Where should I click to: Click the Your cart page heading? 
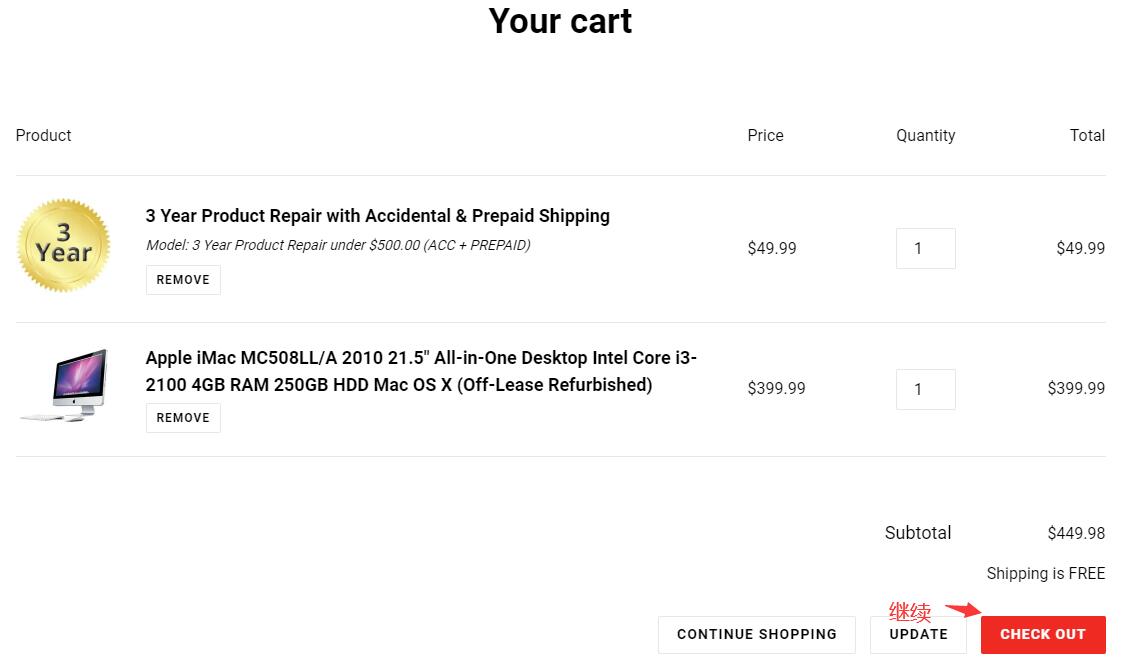coord(560,21)
